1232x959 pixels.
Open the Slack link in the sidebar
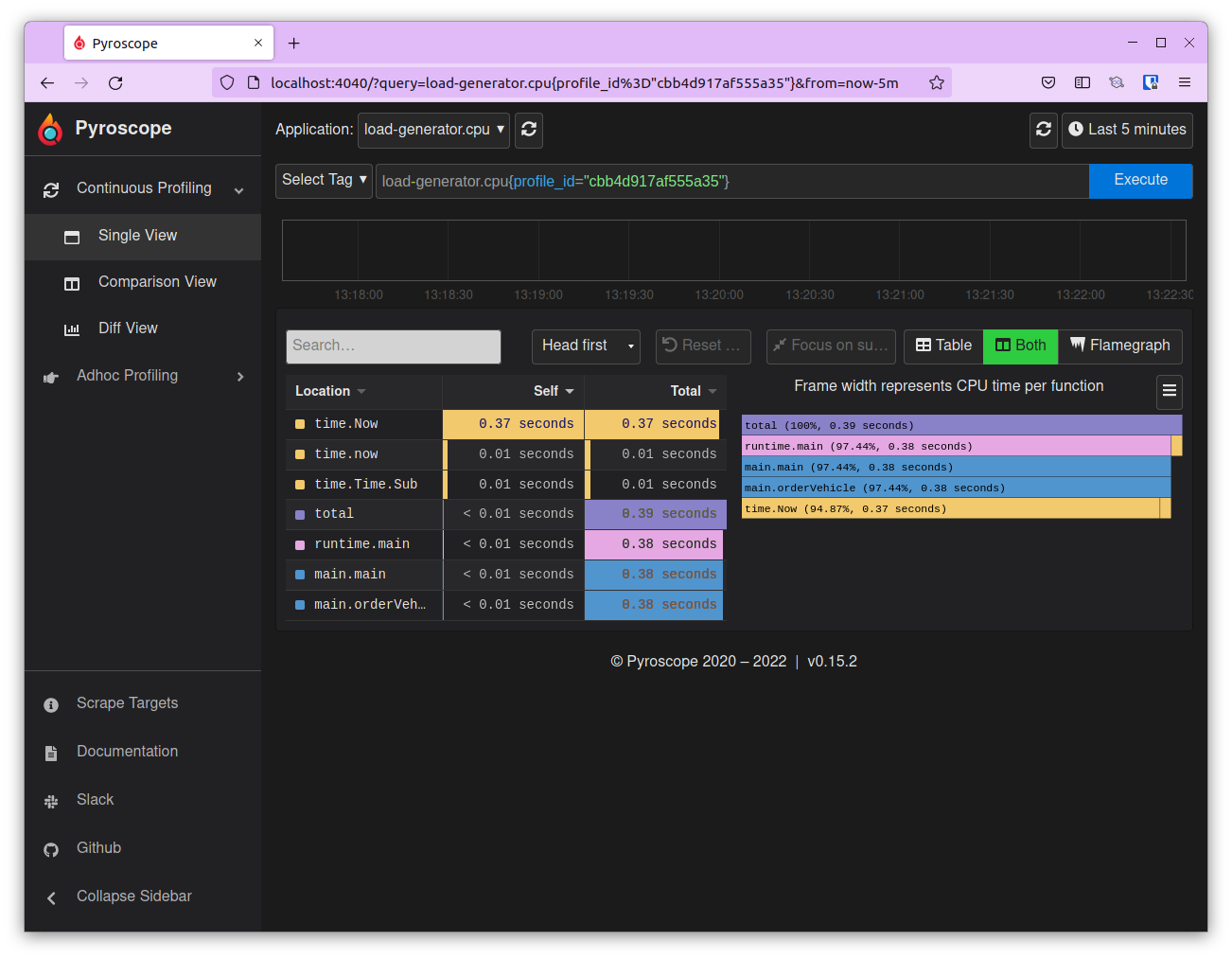click(x=95, y=800)
